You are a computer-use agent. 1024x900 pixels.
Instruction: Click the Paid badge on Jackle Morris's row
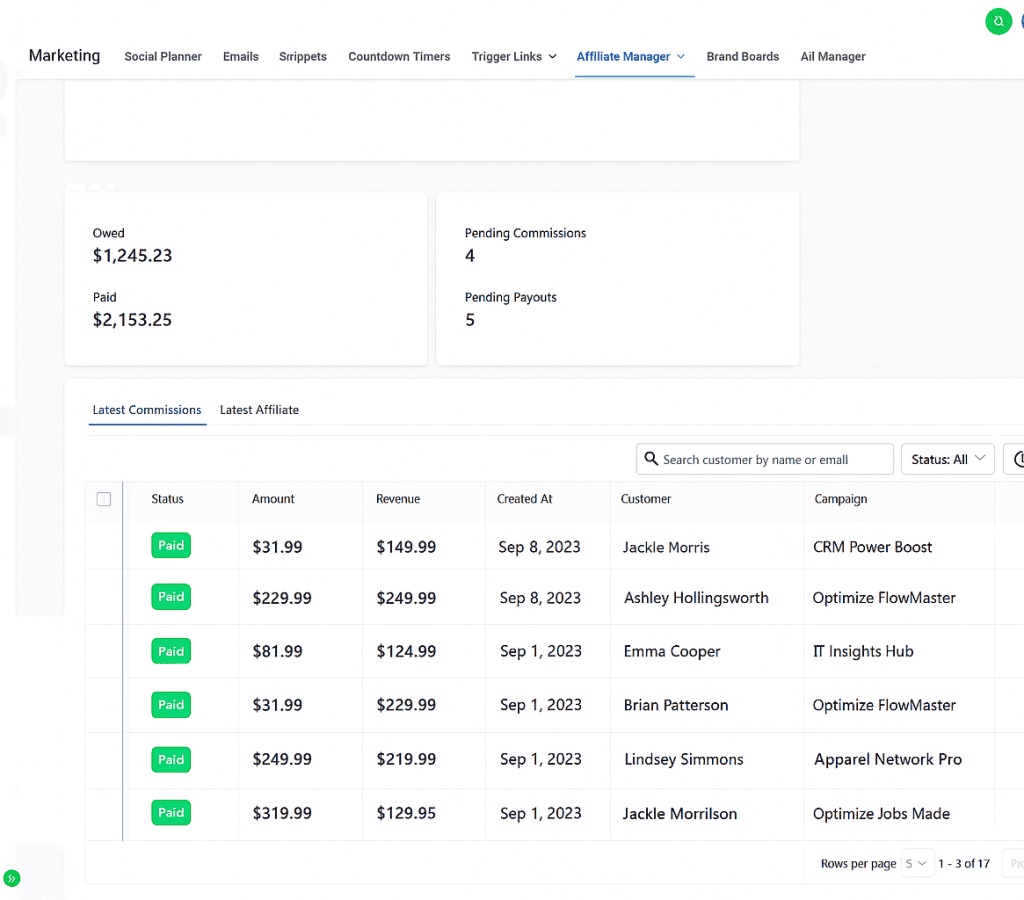coord(171,545)
